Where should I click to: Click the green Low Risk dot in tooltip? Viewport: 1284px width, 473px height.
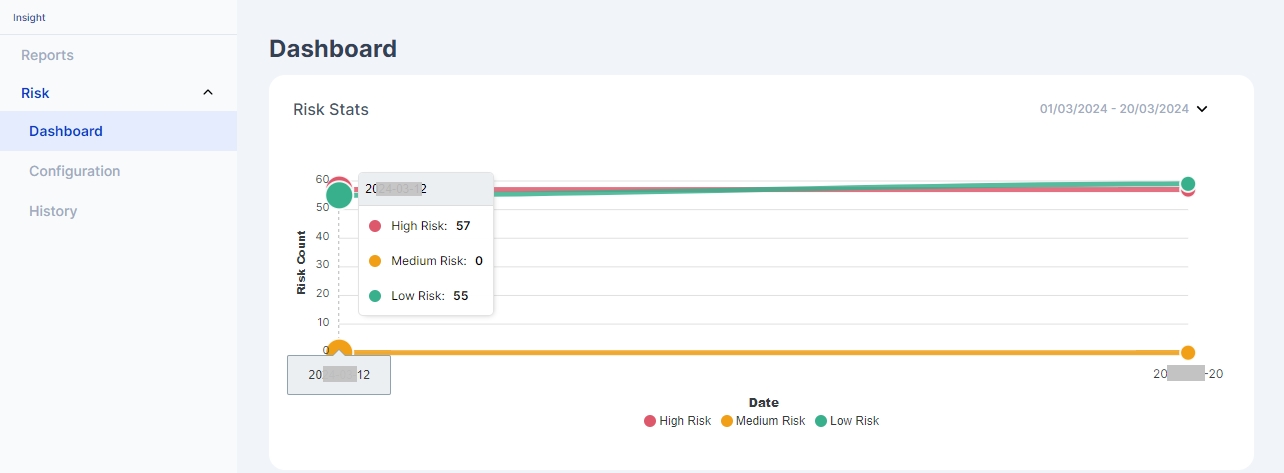(x=375, y=296)
